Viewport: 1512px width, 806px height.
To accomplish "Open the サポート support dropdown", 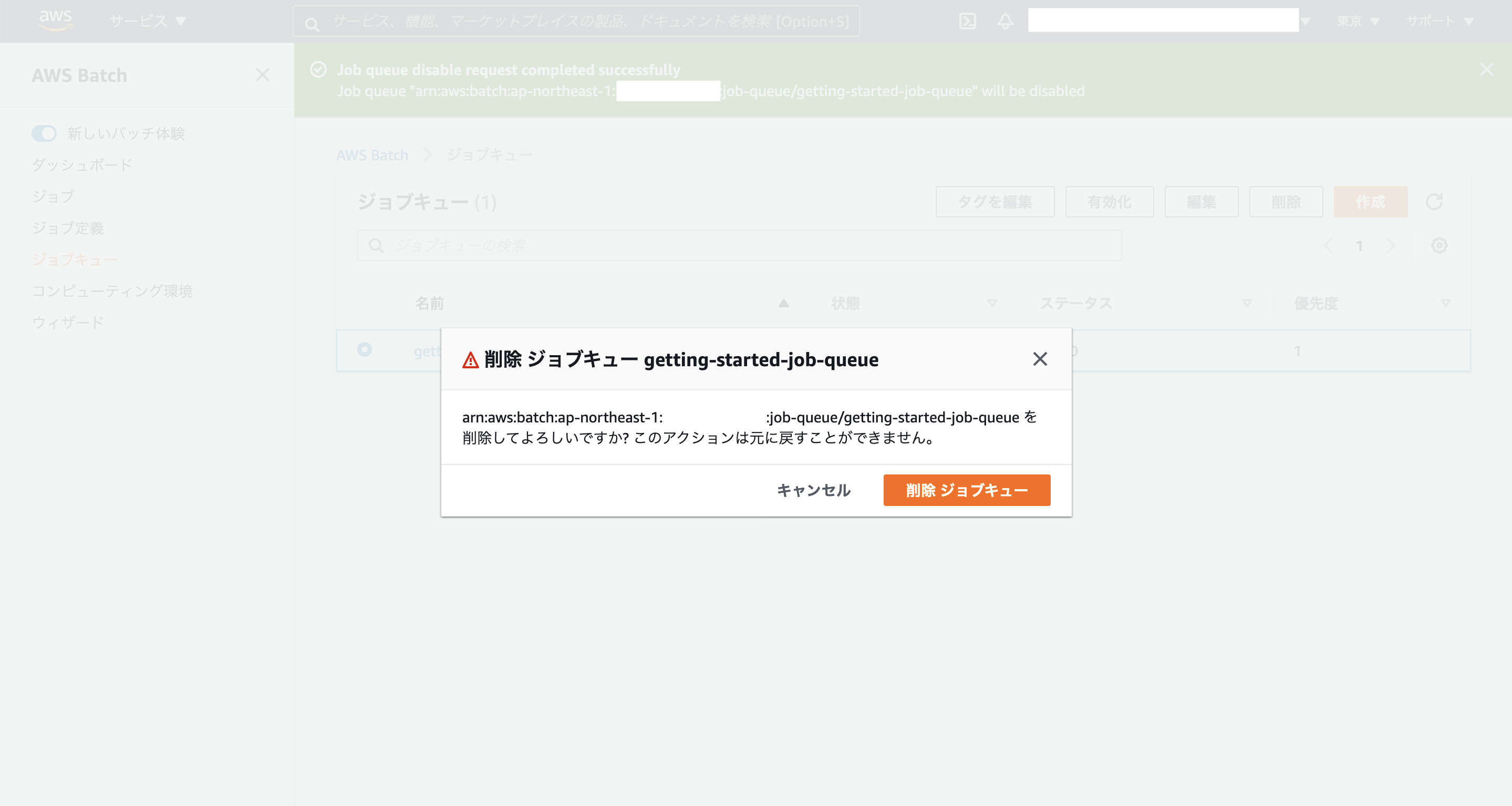I will pos(1440,21).
